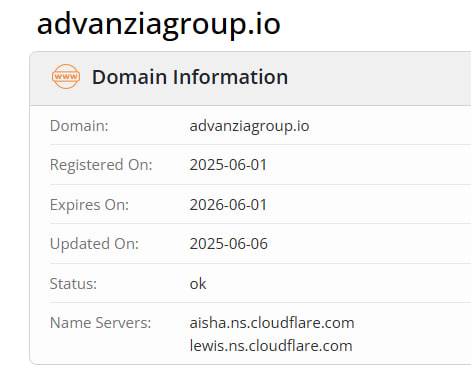
Task: Click the Name Servers: label
Action: 100,323
